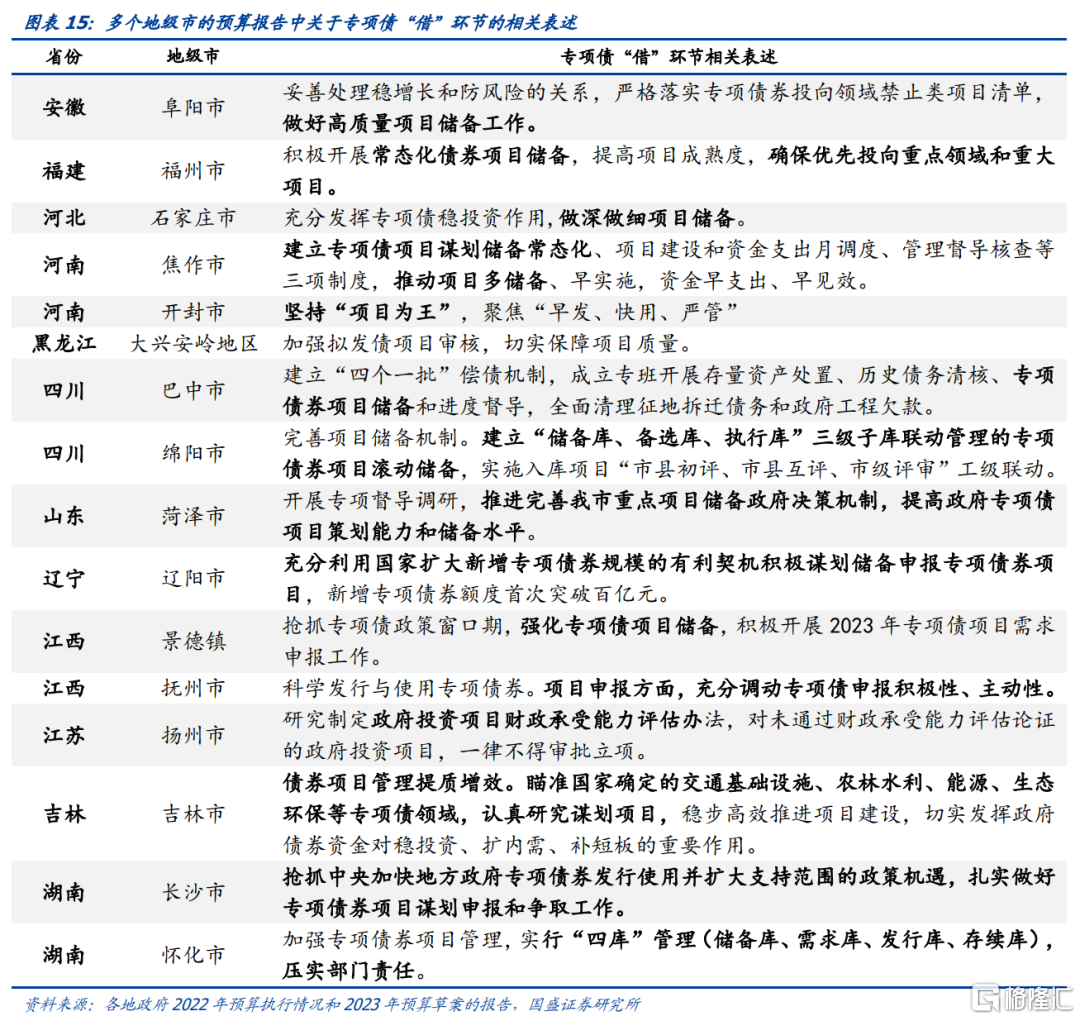Viewport: 1080px width, 1021px height.
Task: Click the text '建立专项债项目谋划储备常态化'
Action: [x=437, y=249]
